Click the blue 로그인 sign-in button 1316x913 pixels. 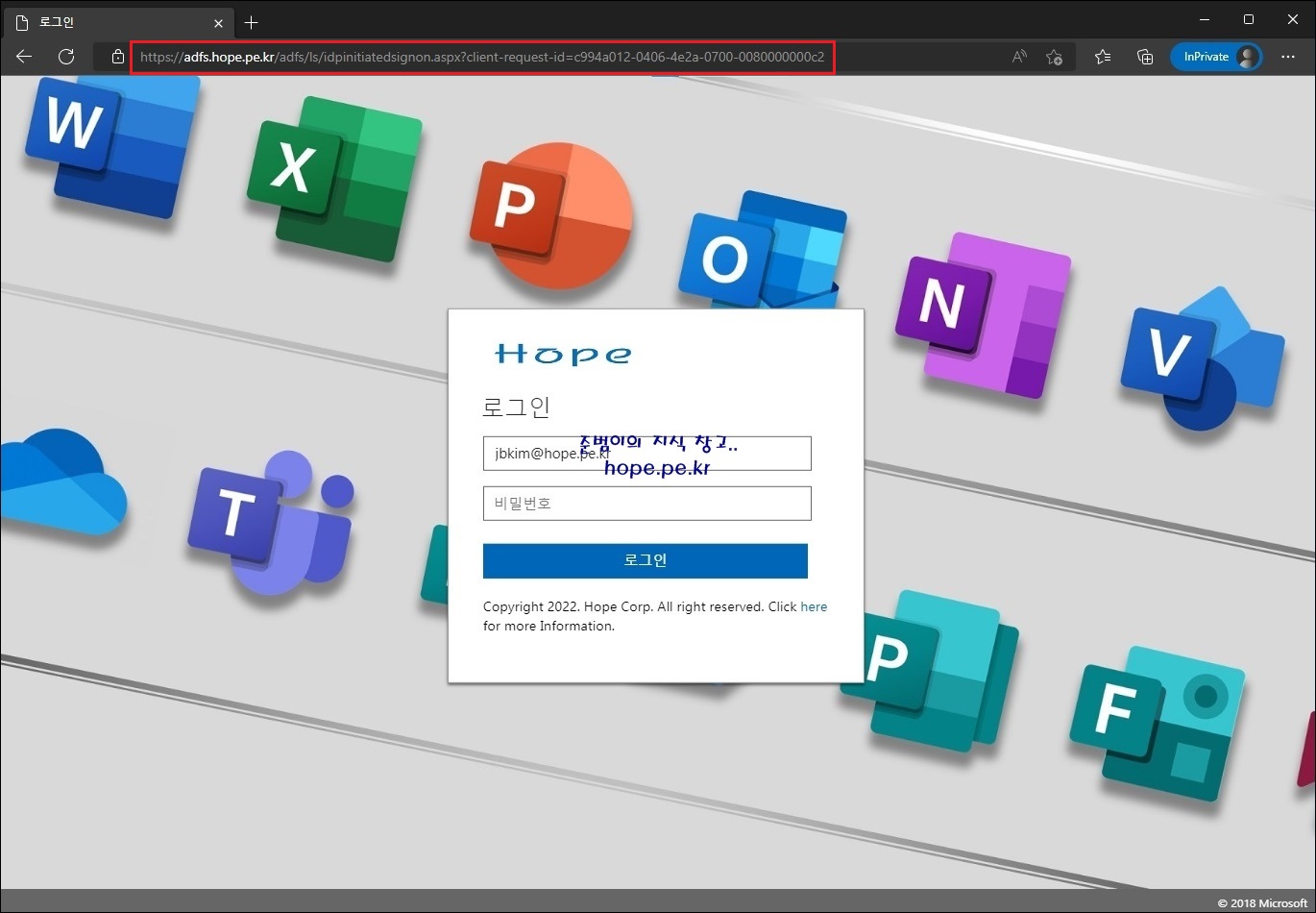pyautogui.click(x=645, y=561)
